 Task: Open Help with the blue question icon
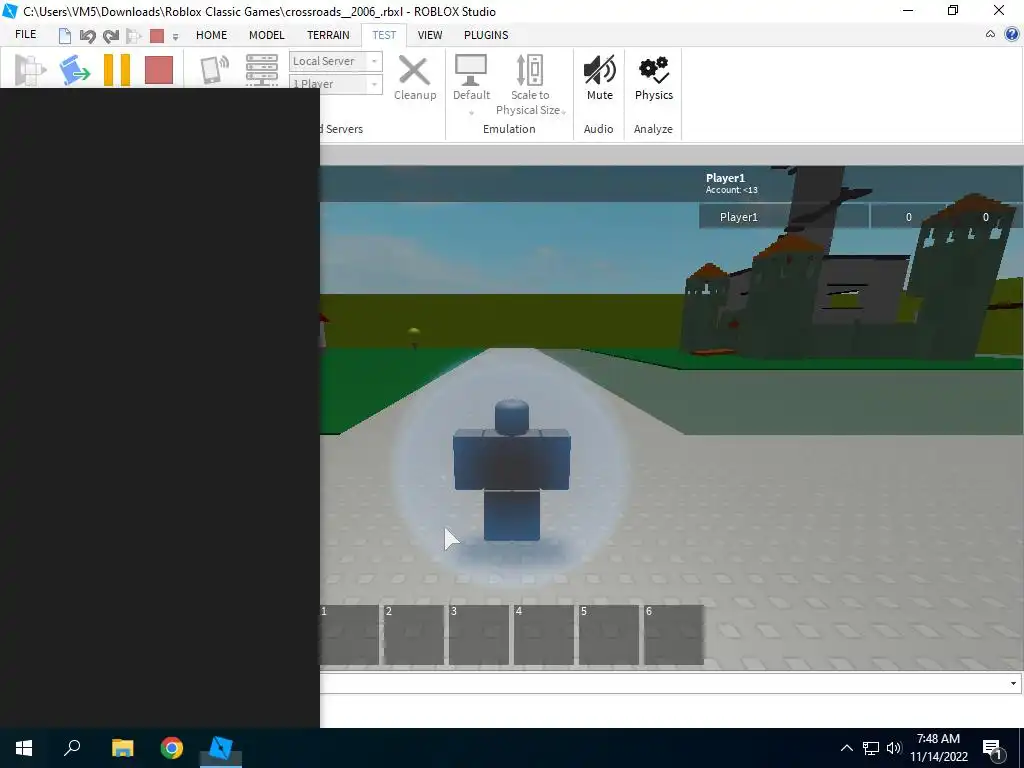[x=1012, y=35]
